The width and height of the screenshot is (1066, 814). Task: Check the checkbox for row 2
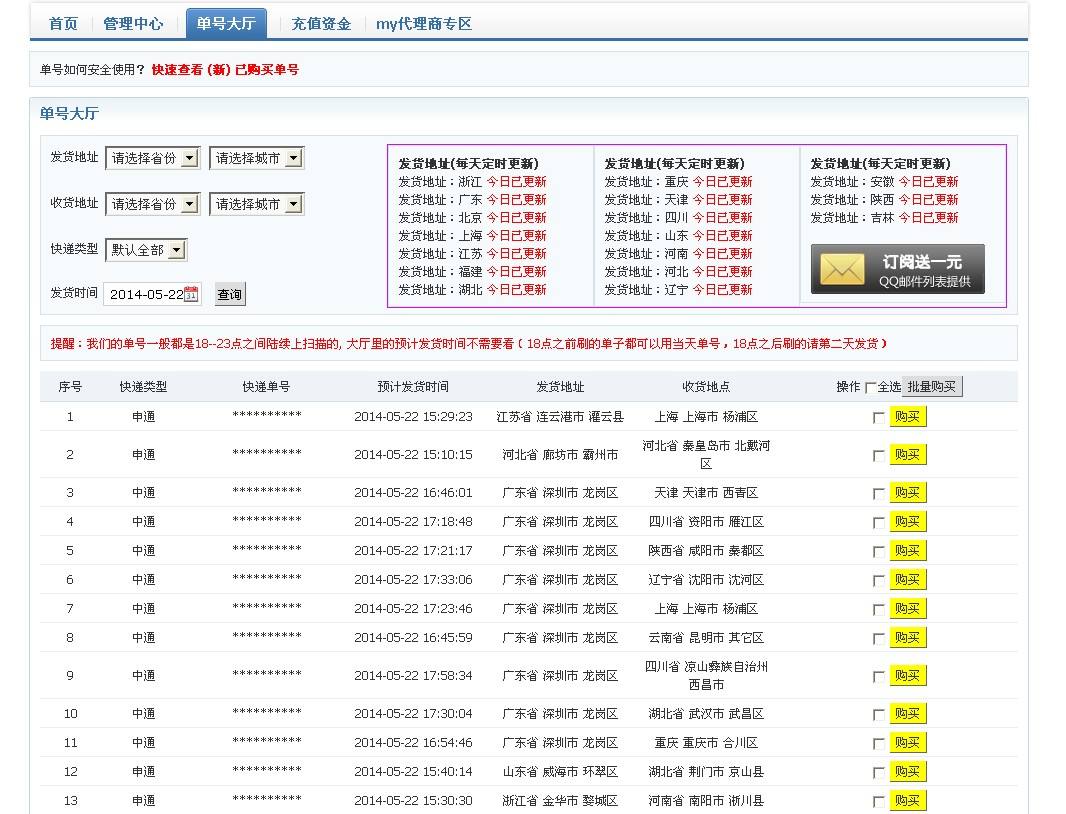pyautogui.click(x=878, y=456)
